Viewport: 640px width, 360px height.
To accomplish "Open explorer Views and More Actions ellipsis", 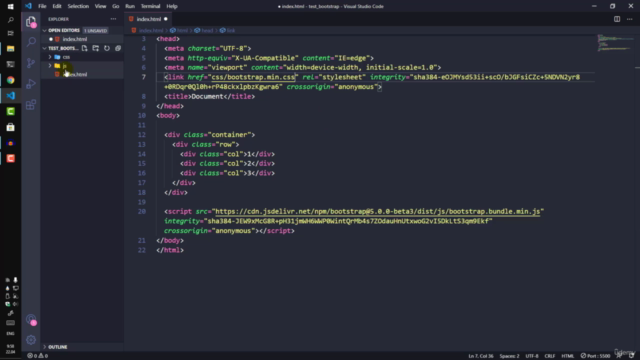I will click(x=113, y=19).
